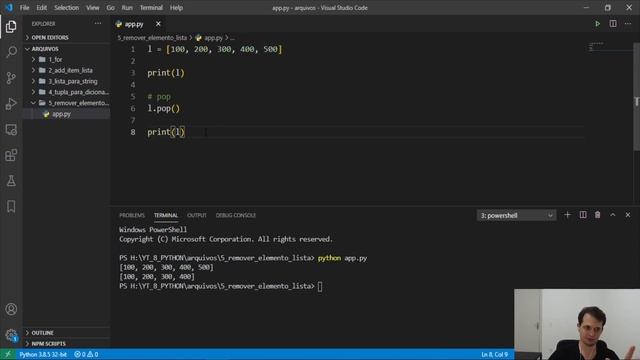Open the Run menu
The height and width of the screenshot is (360, 640).
click(127, 8)
